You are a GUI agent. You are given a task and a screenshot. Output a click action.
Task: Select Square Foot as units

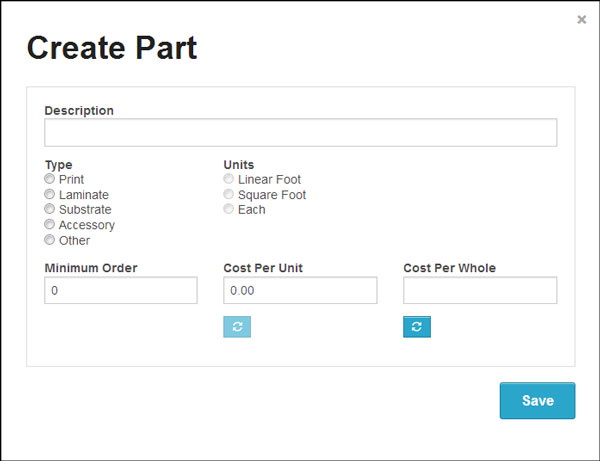click(x=228, y=194)
